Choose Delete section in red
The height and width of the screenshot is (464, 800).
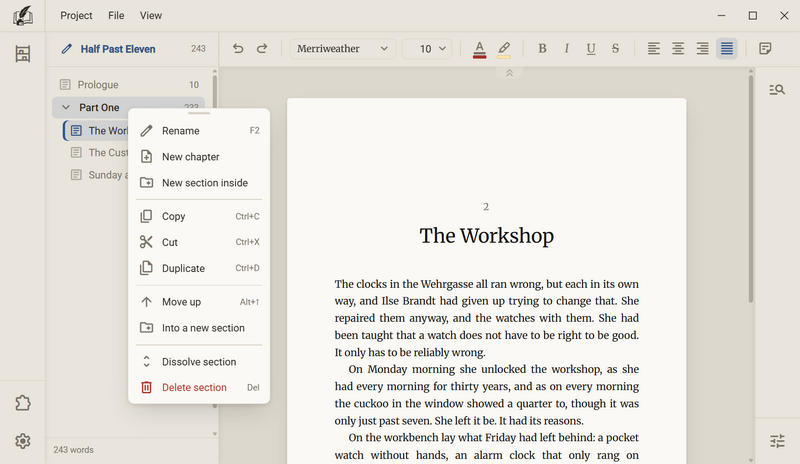coord(199,387)
